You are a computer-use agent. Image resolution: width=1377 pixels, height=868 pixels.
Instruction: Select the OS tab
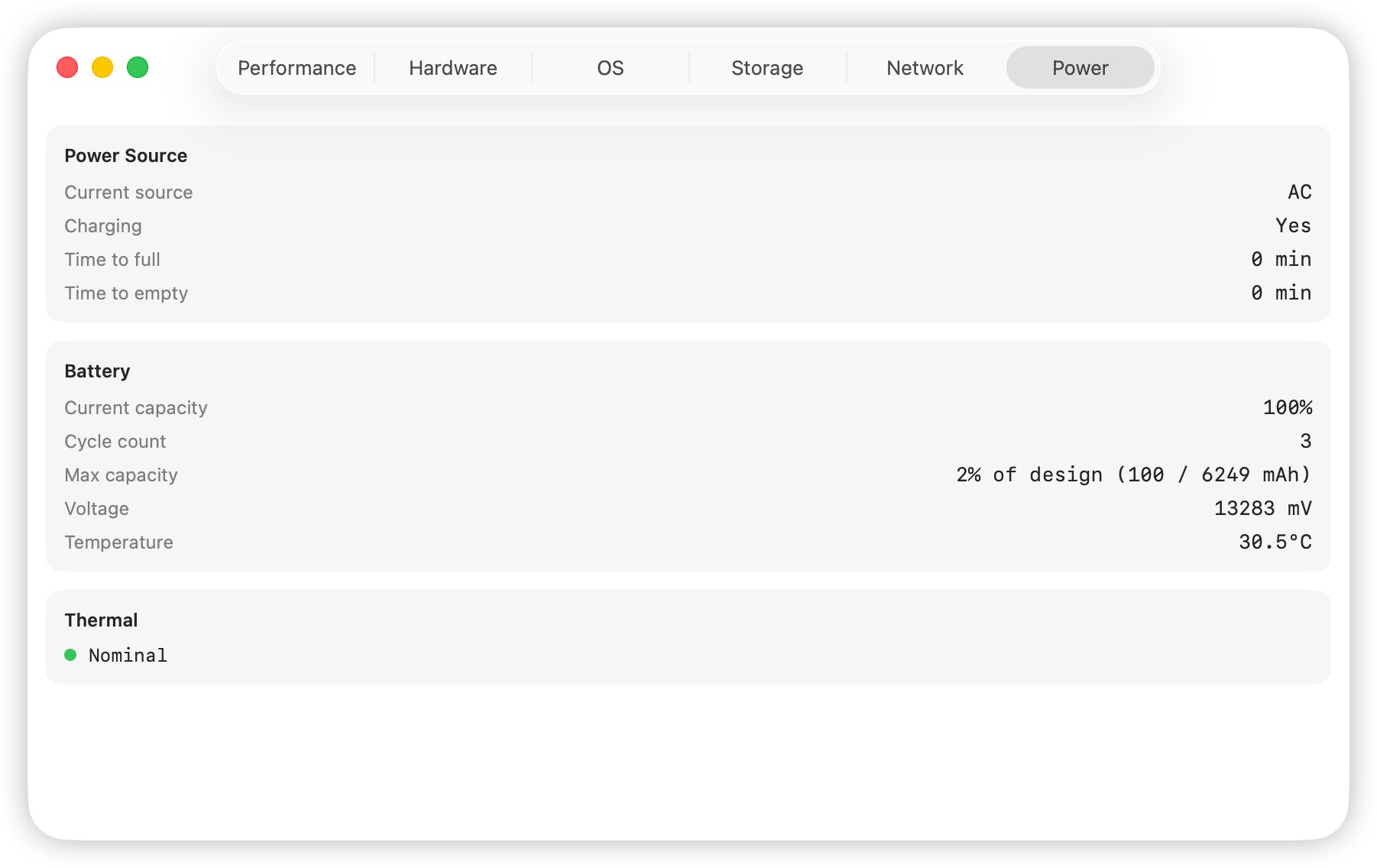[610, 68]
